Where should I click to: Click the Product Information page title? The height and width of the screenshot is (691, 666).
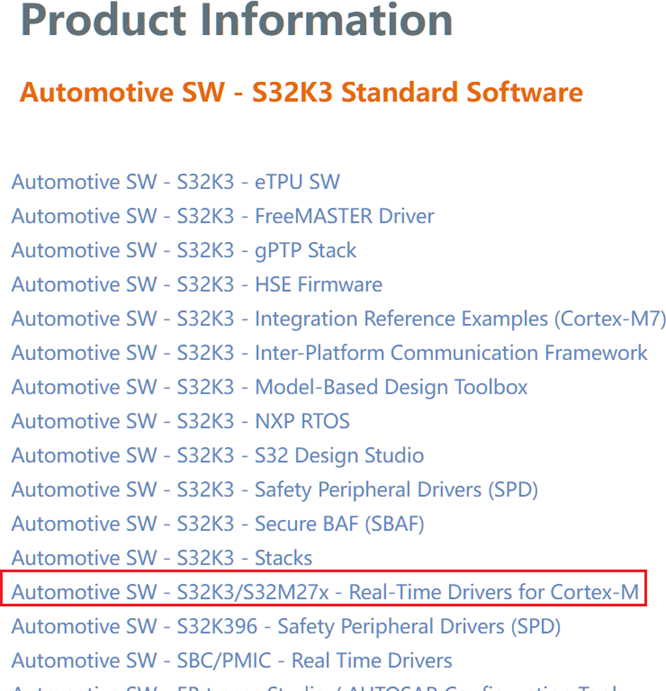coord(236,22)
